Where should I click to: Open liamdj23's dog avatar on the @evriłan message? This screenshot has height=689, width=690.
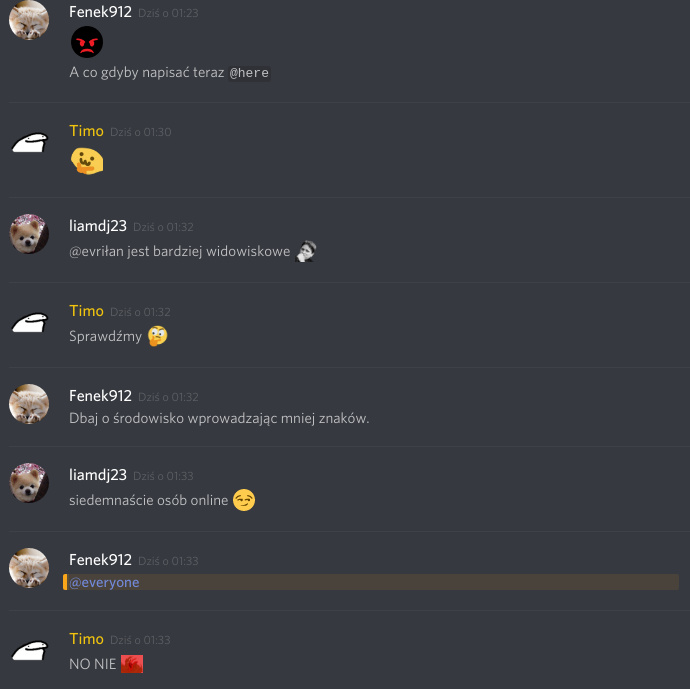(x=29, y=234)
